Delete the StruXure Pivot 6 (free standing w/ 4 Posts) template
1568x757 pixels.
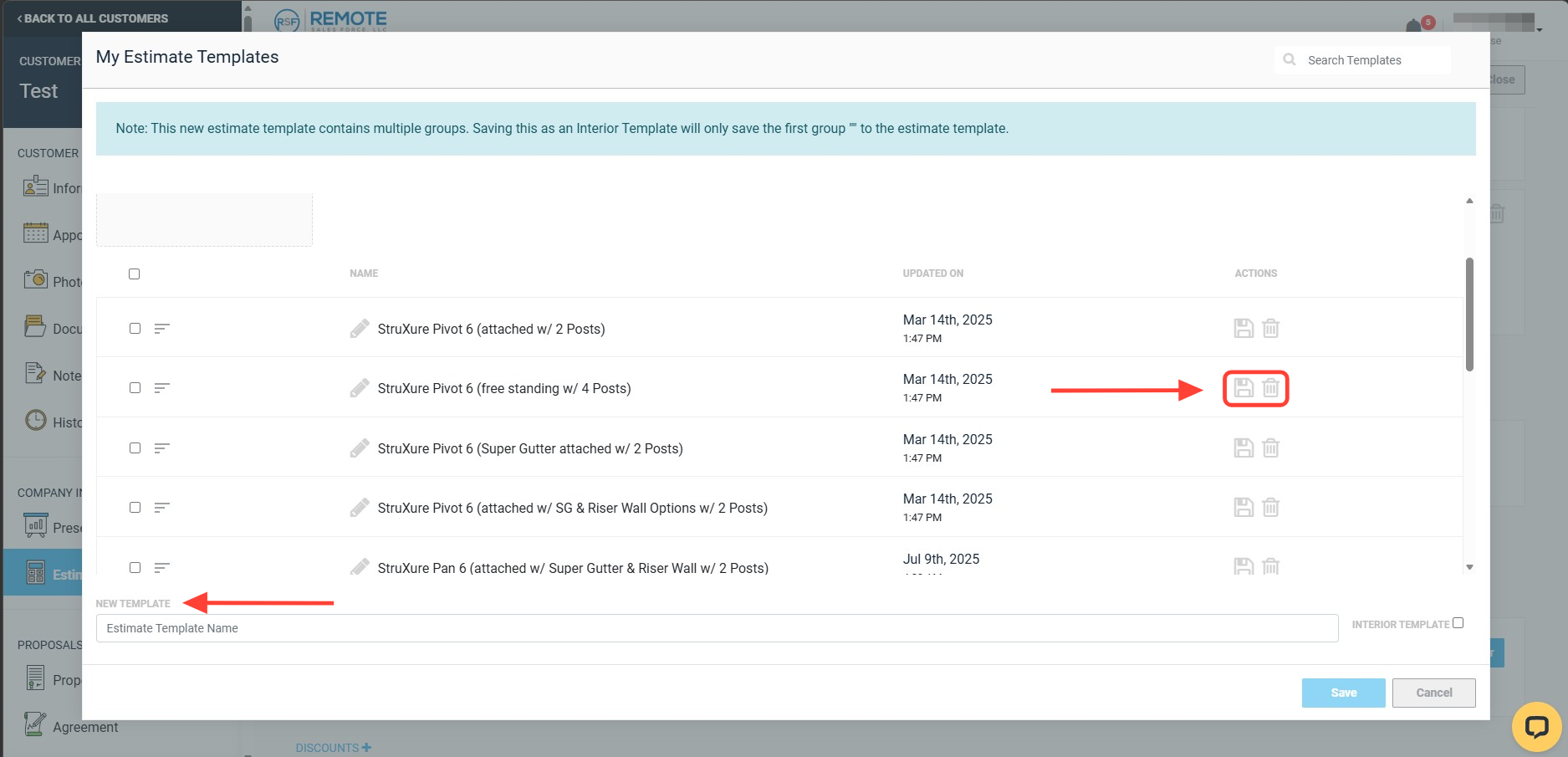click(x=1270, y=388)
